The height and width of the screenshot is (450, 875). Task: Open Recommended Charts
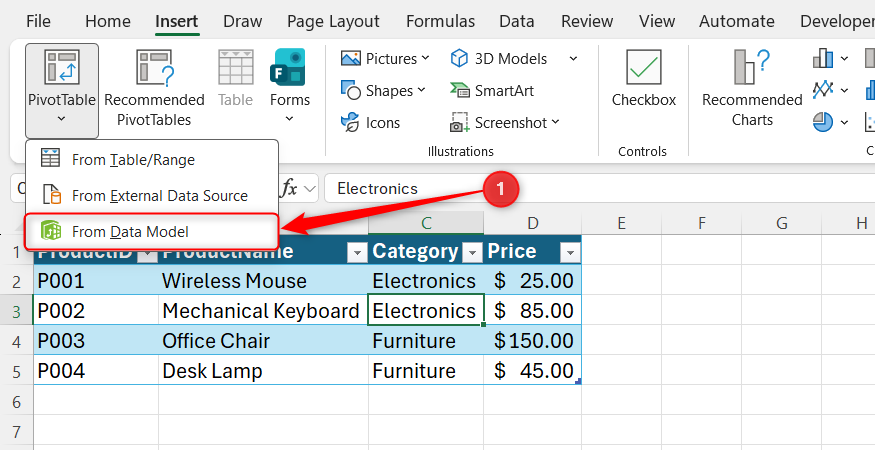(x=752, y=88)
